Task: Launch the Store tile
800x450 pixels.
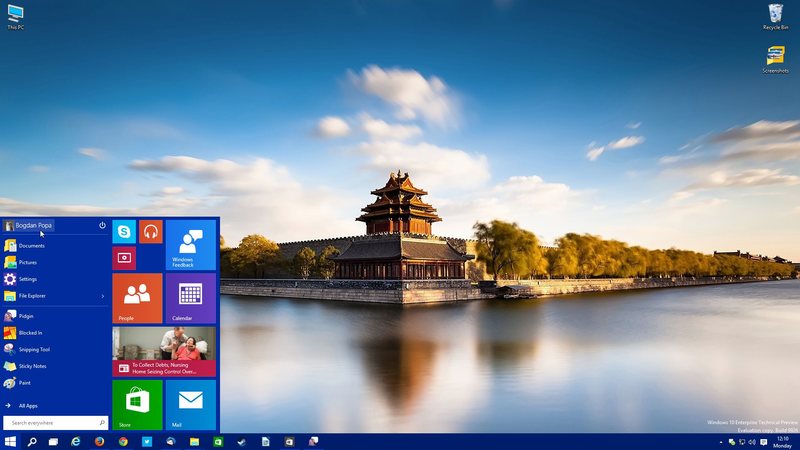Action: tap(137, 404)
